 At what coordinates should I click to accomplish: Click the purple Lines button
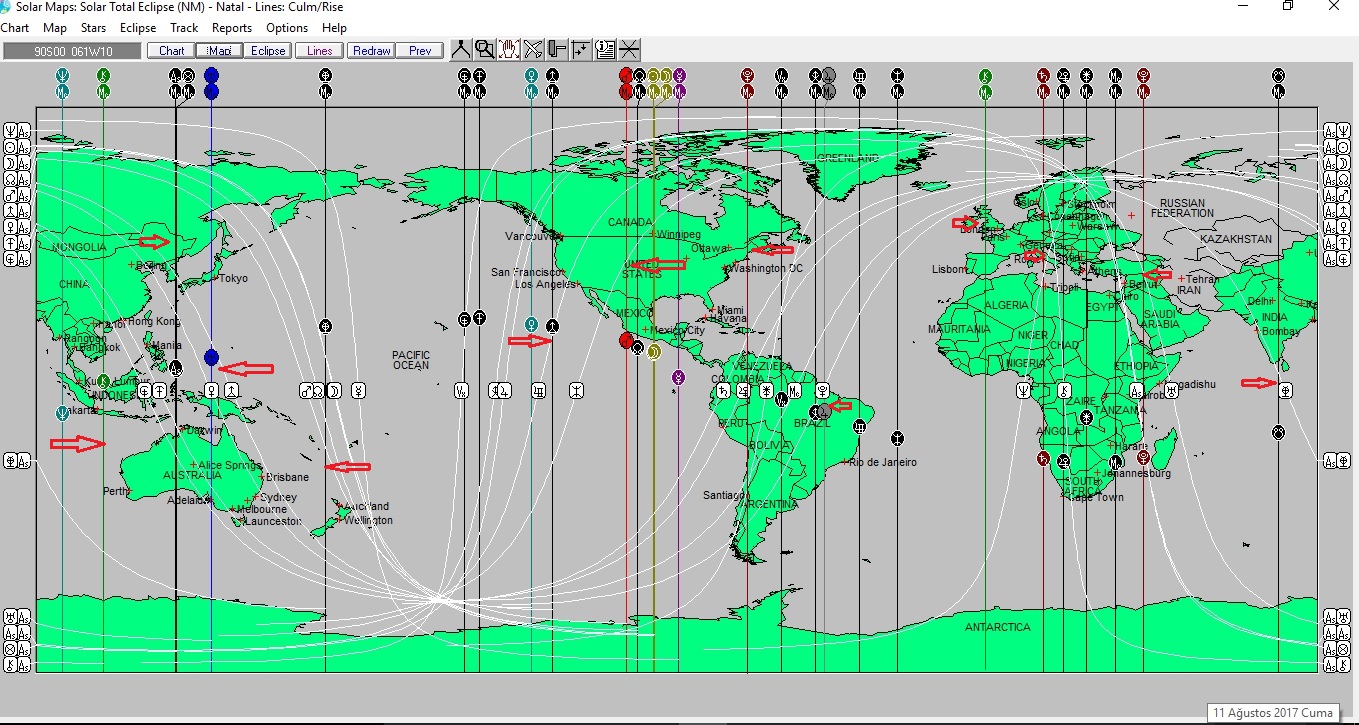coord(320,50)
